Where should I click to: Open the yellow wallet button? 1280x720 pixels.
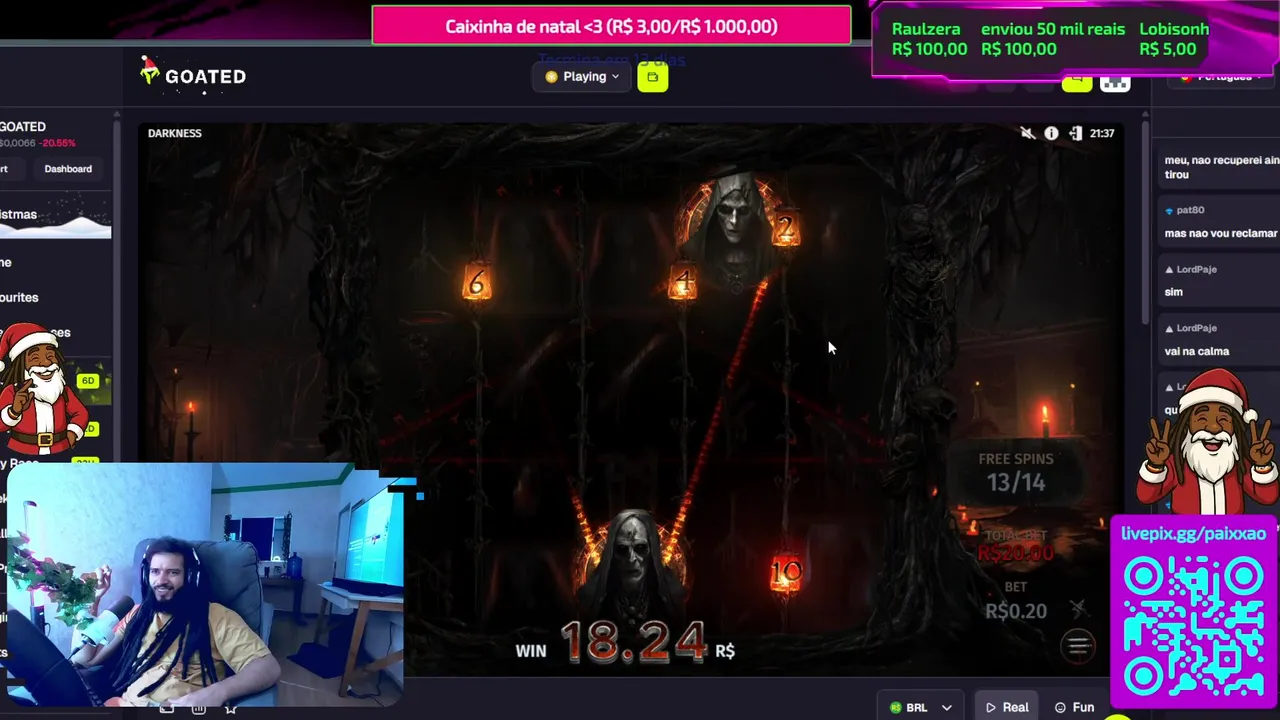(653, 77)
